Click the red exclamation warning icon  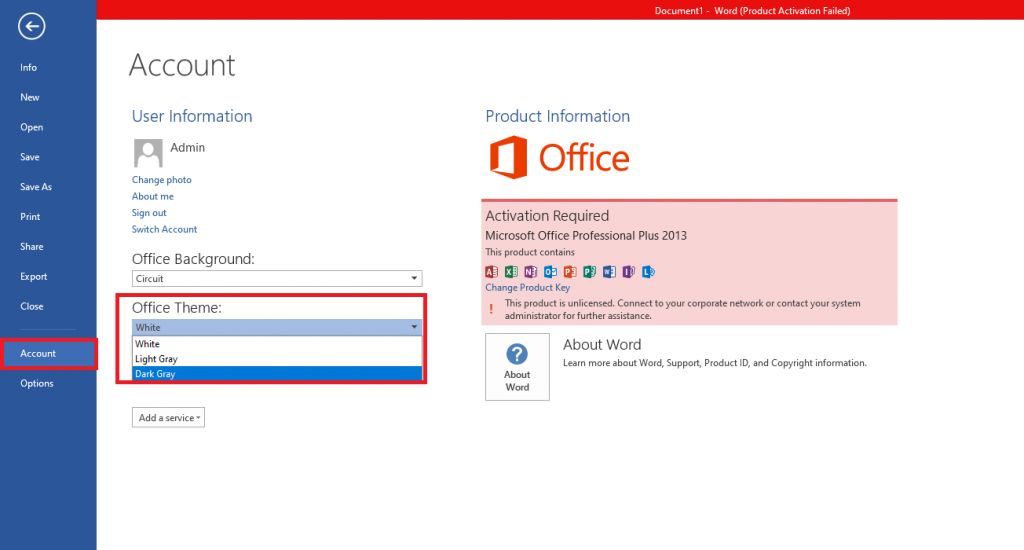click(x=491, y=309)
